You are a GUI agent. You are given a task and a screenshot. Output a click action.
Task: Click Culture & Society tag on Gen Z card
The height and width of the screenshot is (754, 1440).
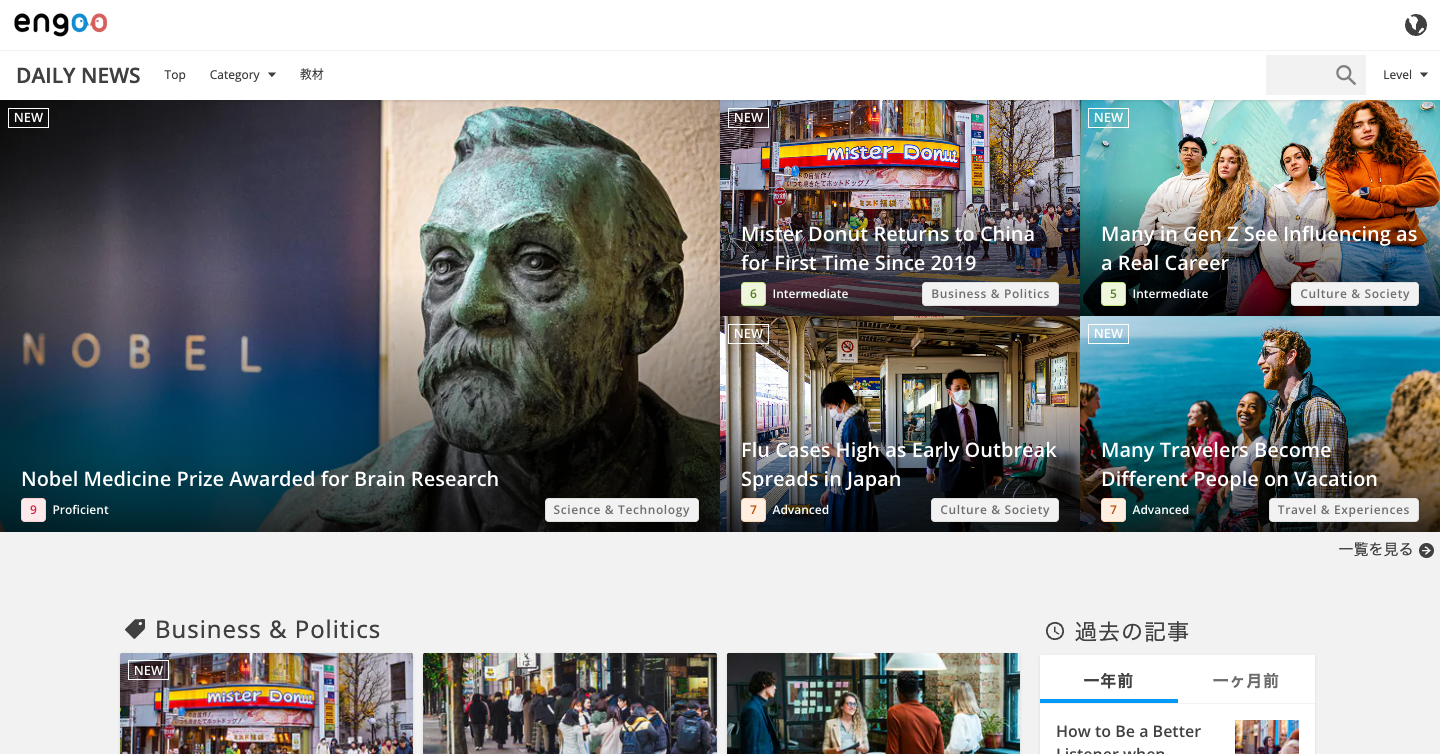[1355, 294]
